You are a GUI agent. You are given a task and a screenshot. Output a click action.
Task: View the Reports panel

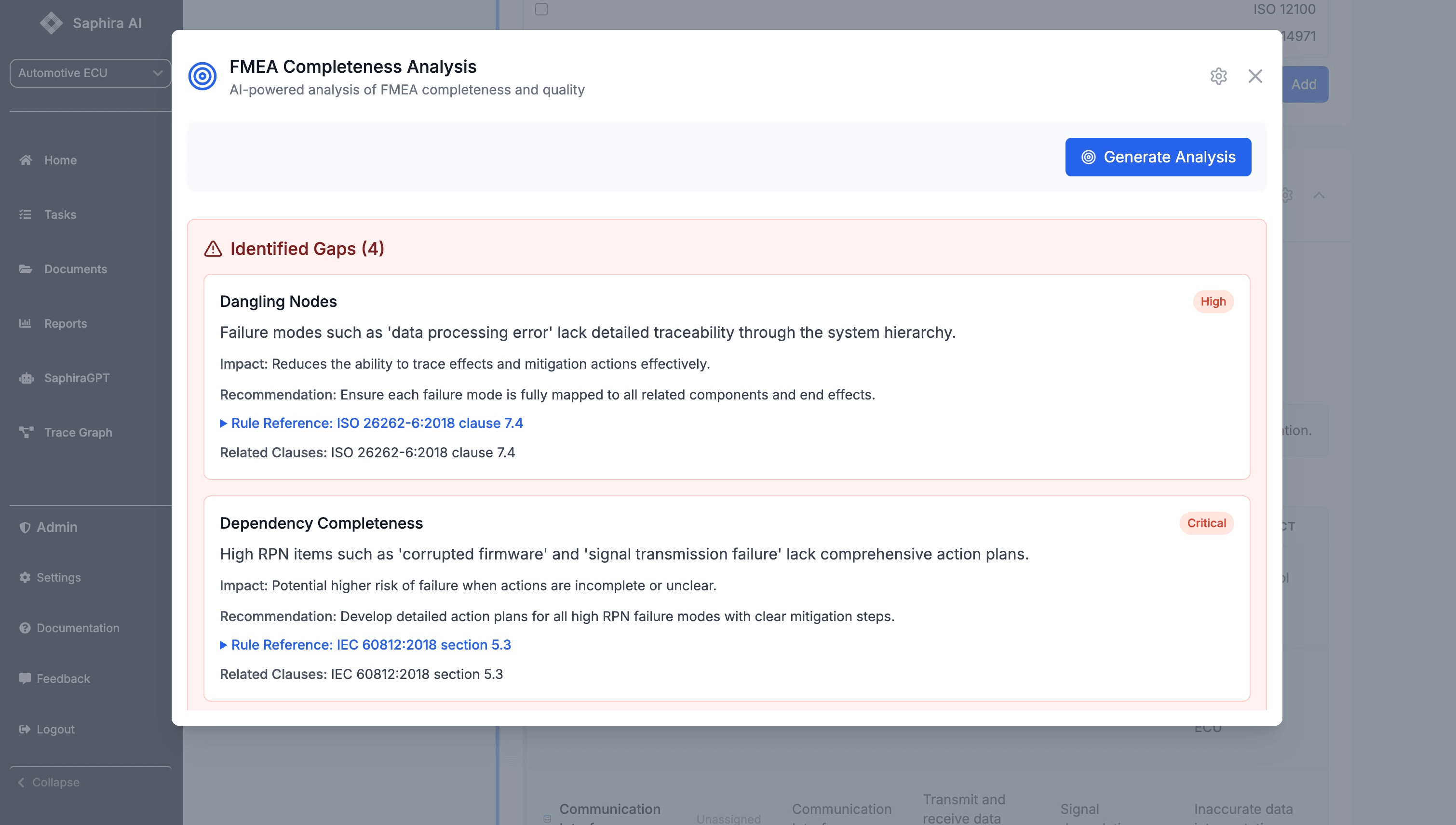tap(65, 323)
